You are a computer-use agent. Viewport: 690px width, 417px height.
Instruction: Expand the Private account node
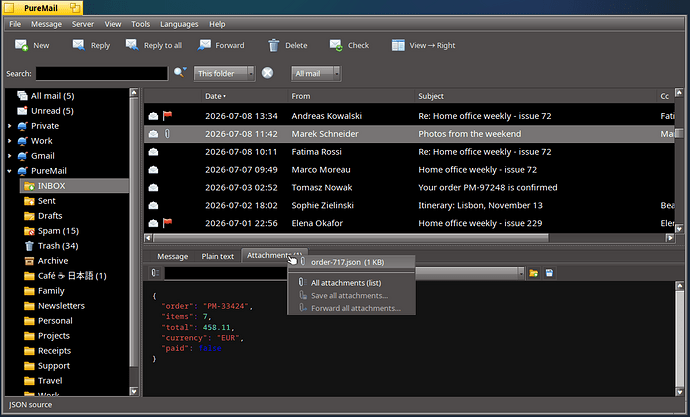(x=10, y=126)
